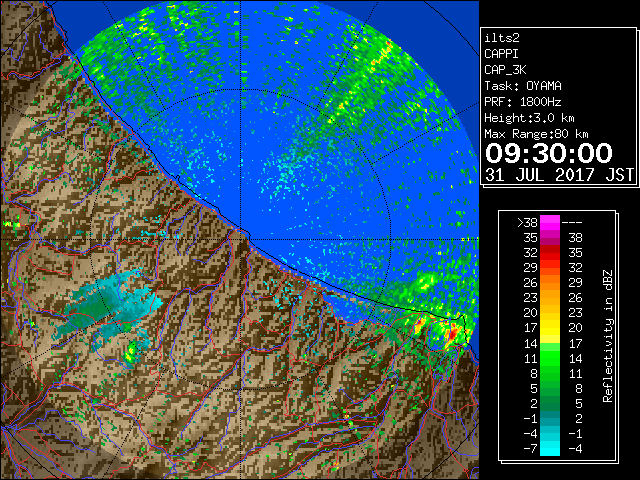Click the cyan bottom swatch of color scale
Viewport: 640px width, 480px height.
click(550, 449)
